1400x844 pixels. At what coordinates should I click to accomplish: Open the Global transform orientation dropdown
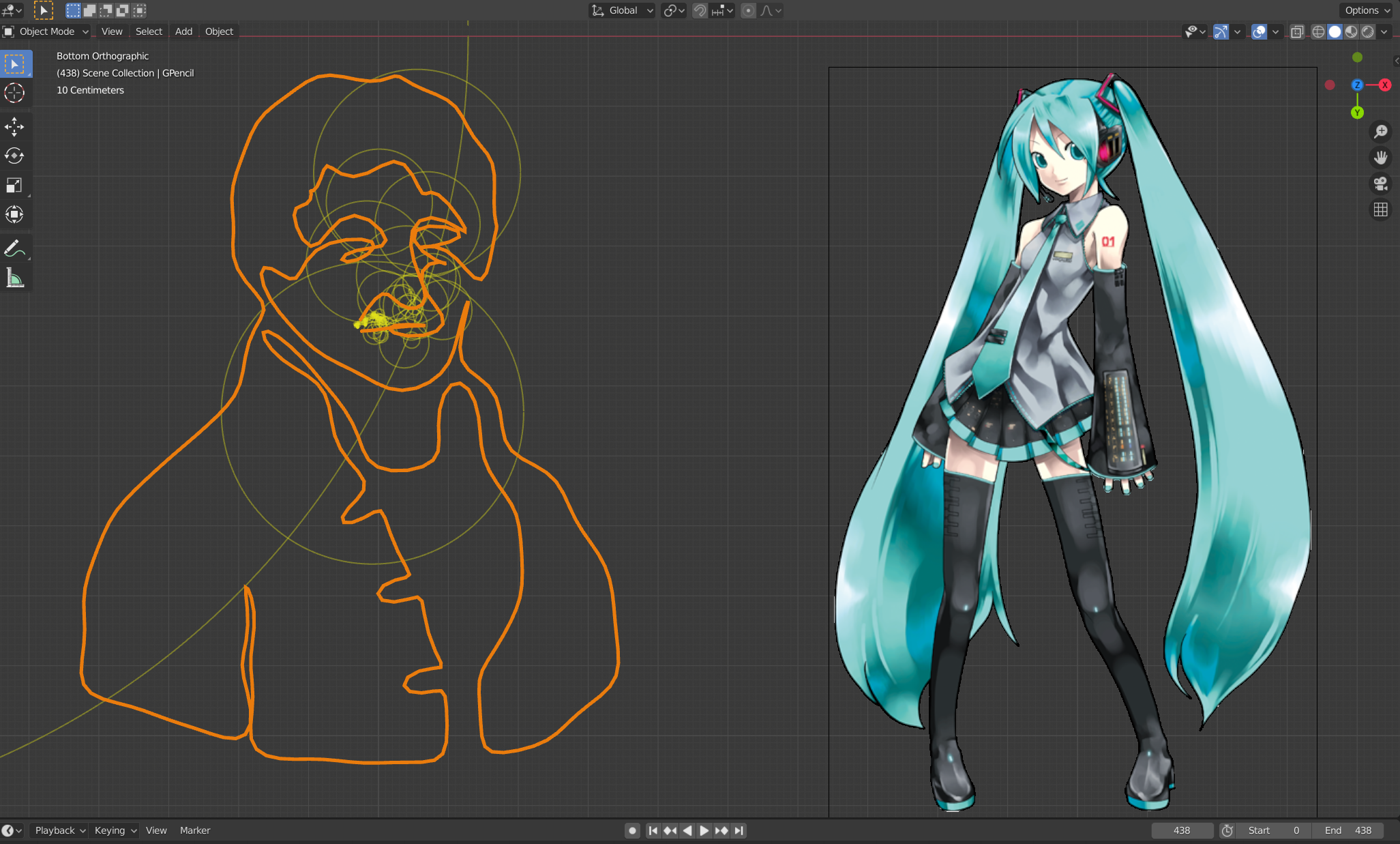tap(622, 10)
